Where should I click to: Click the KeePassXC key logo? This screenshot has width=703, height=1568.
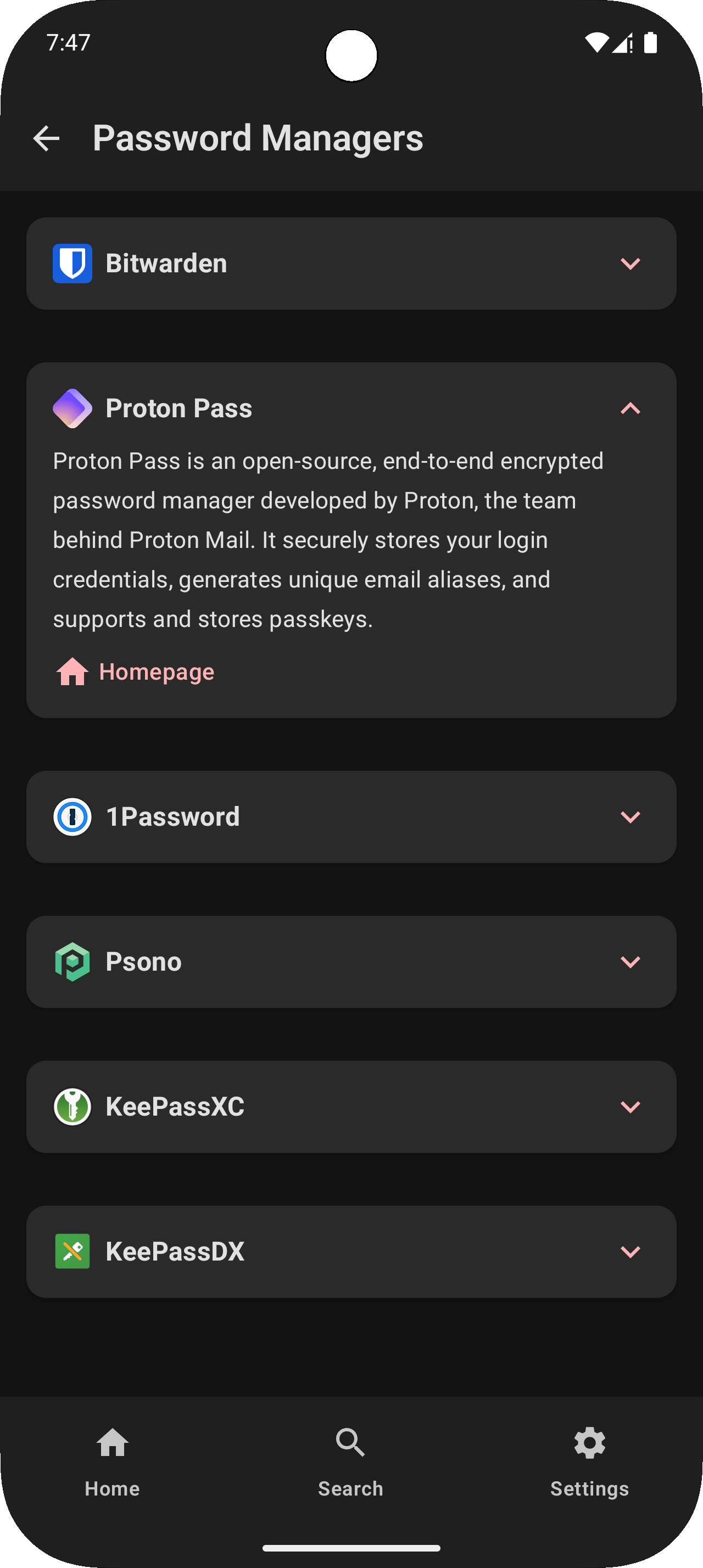72,1107
